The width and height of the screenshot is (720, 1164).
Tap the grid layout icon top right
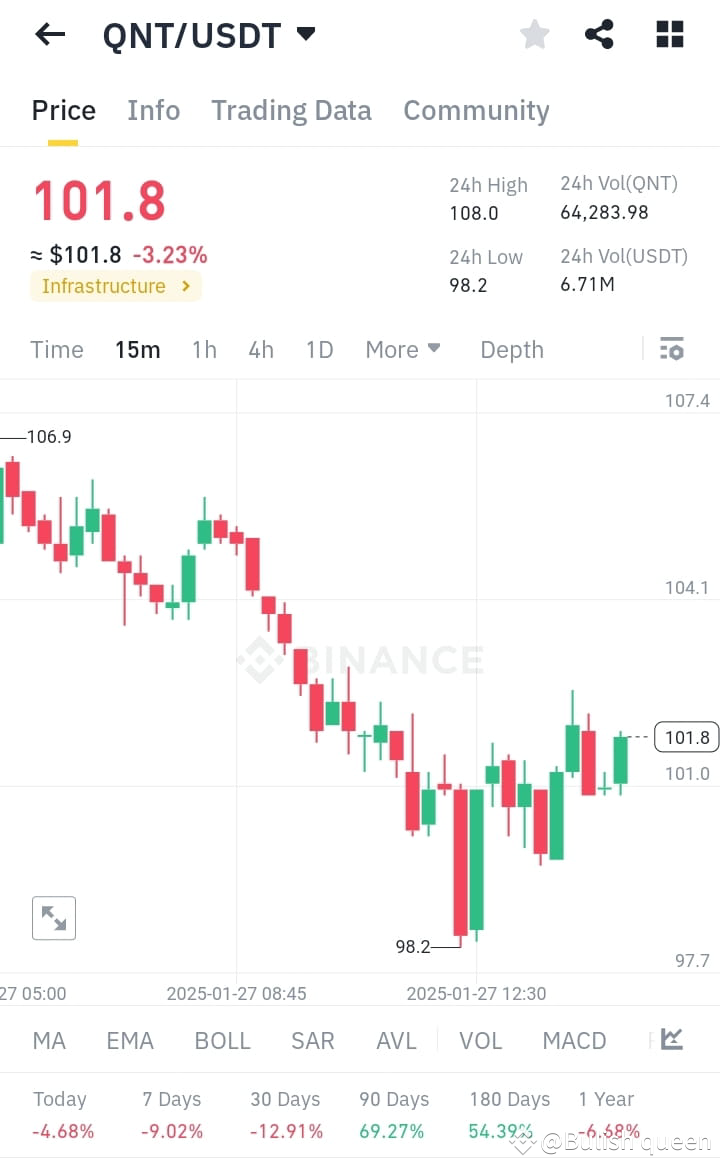(669, 34)
